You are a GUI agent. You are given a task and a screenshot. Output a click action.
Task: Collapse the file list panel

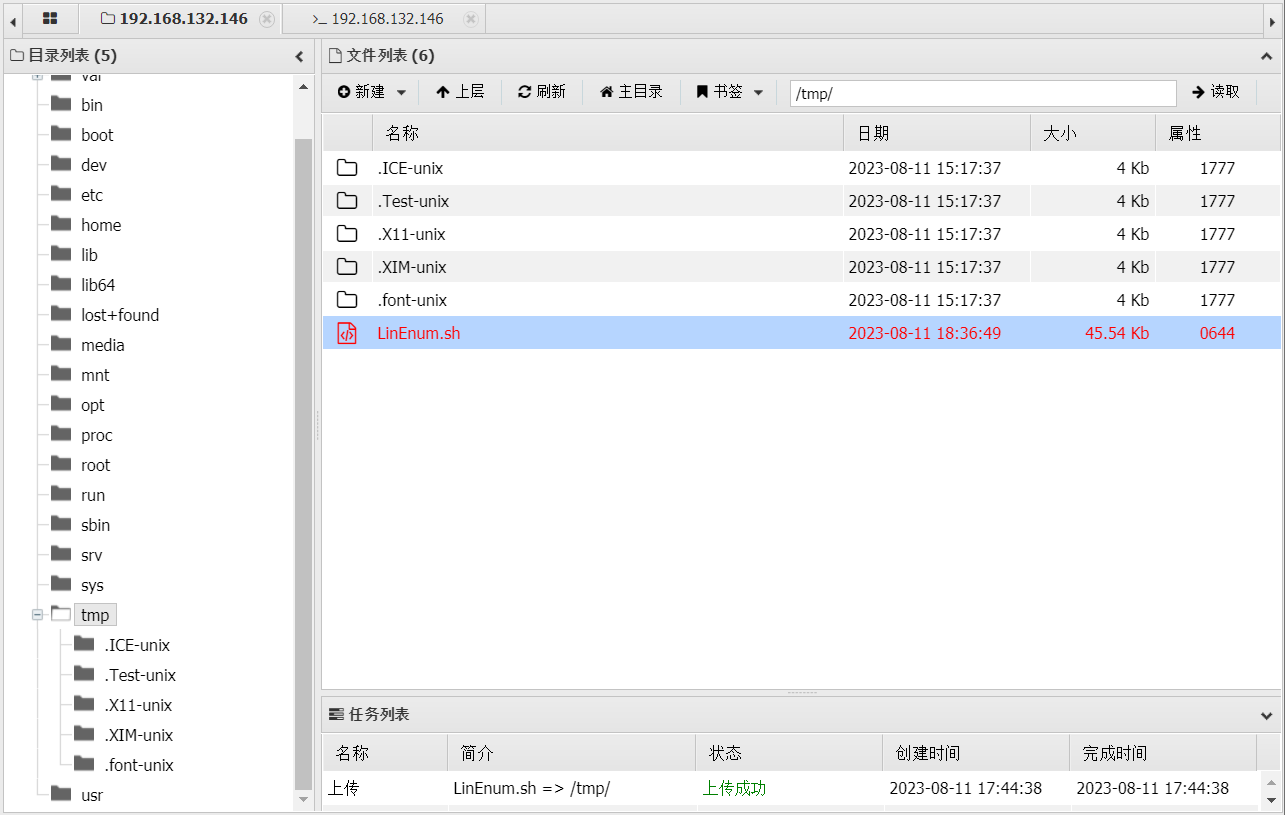pos(1267,56)
